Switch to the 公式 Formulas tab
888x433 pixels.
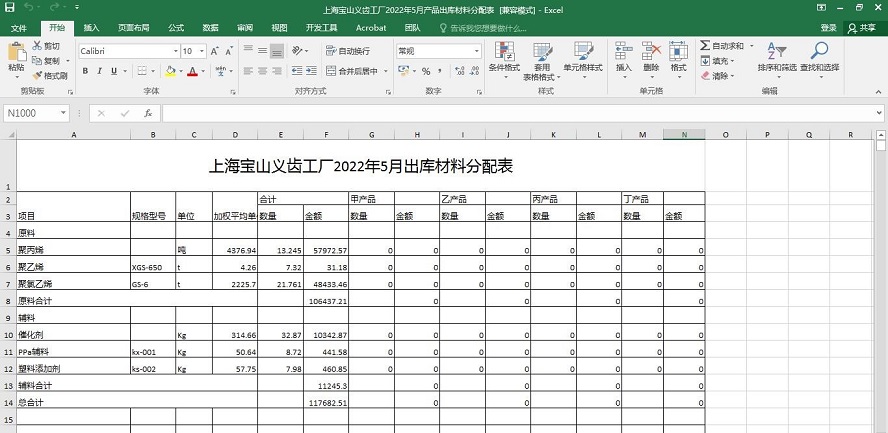click(x=176, y=28)
